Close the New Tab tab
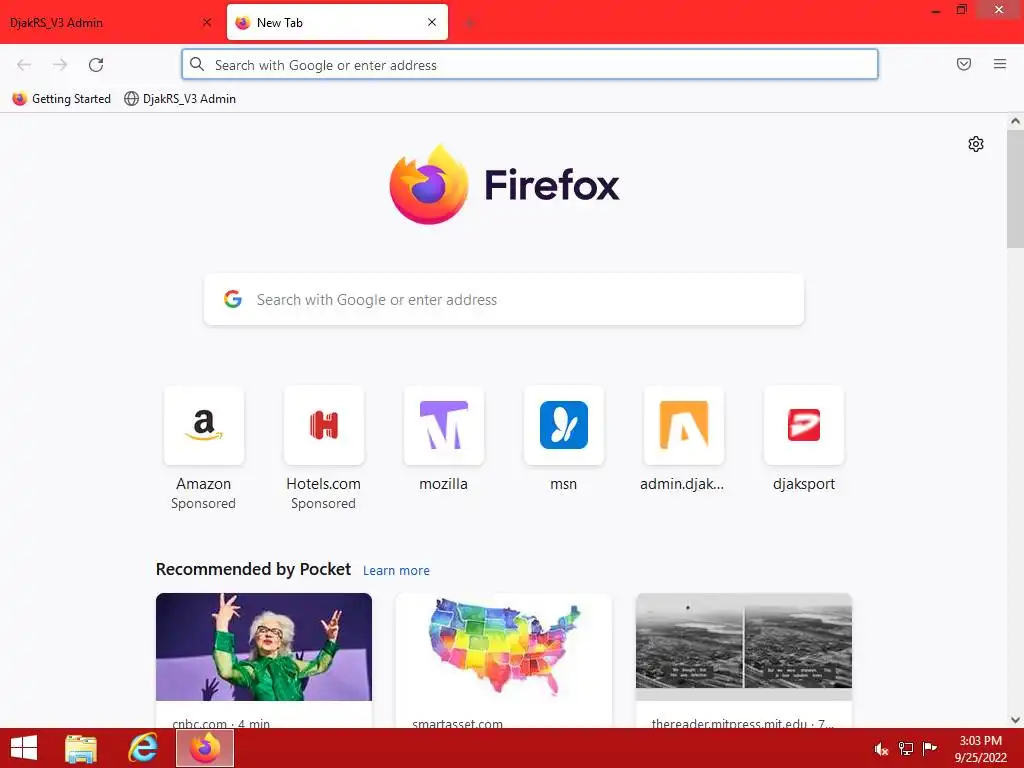The height and width of the screenshot is (768, 1024). coord(432,22)
